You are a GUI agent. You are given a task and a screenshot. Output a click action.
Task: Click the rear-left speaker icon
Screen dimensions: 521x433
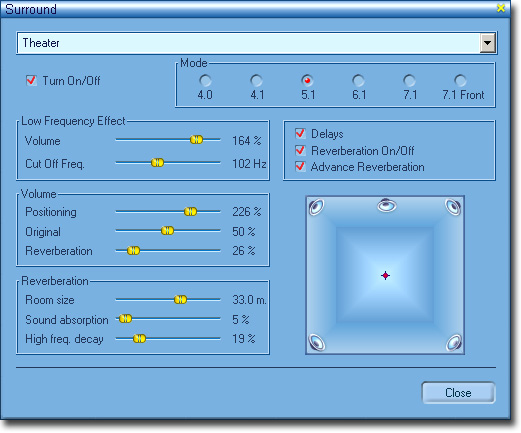tap(317, 342)
